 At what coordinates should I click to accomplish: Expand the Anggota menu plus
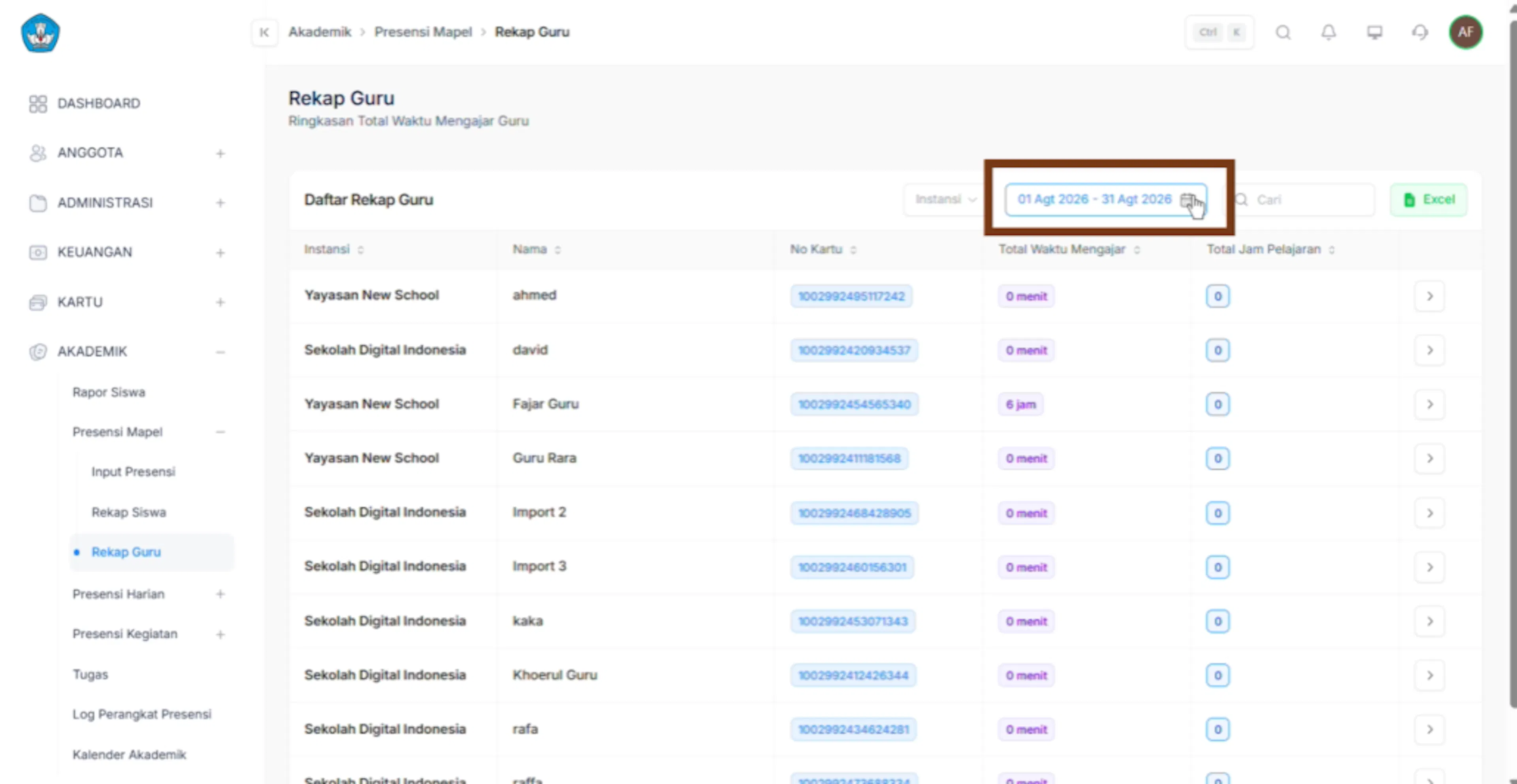220,154
